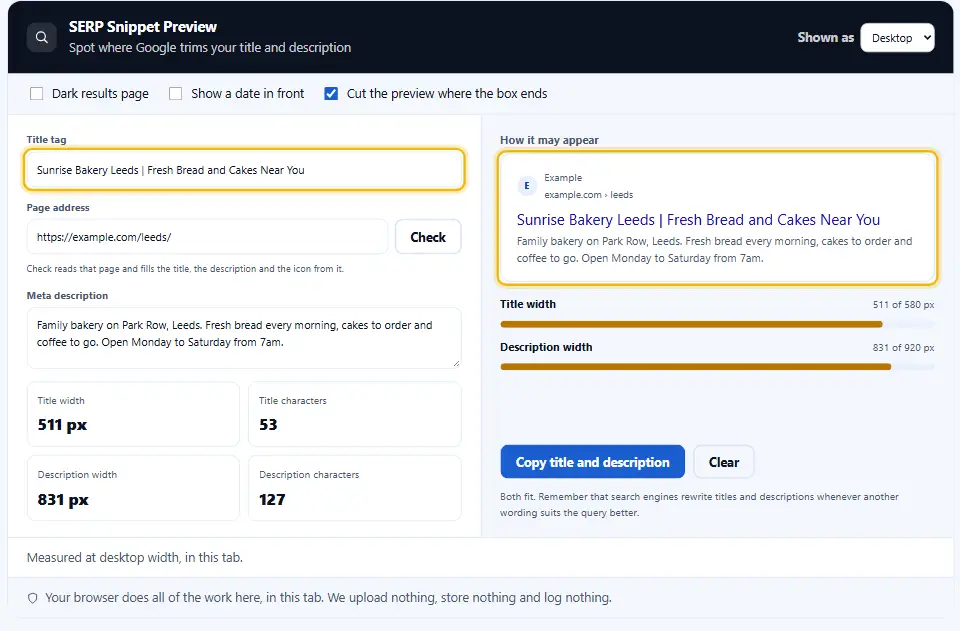Click the Check button beside page address
Image resolution: width=960 pixels, height=631 pixels.
pos(428,237)
